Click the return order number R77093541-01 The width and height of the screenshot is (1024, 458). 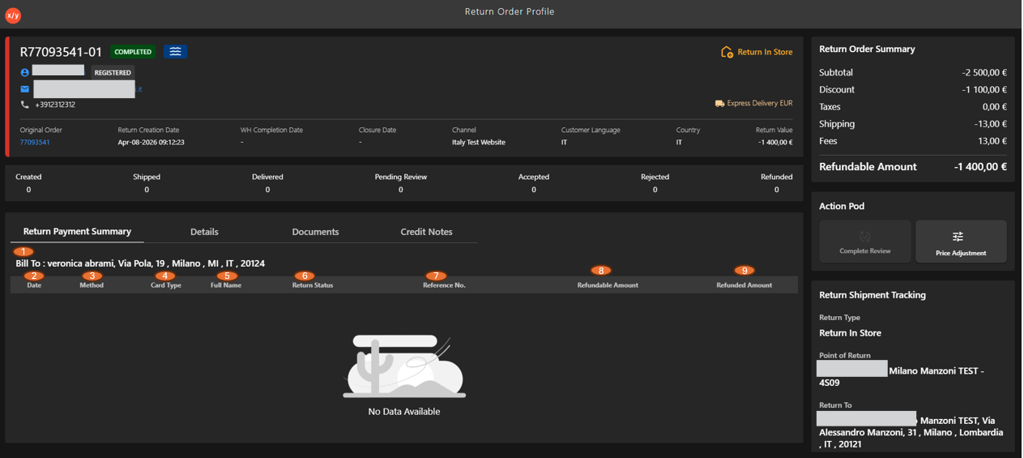click(x=61, y=52)
